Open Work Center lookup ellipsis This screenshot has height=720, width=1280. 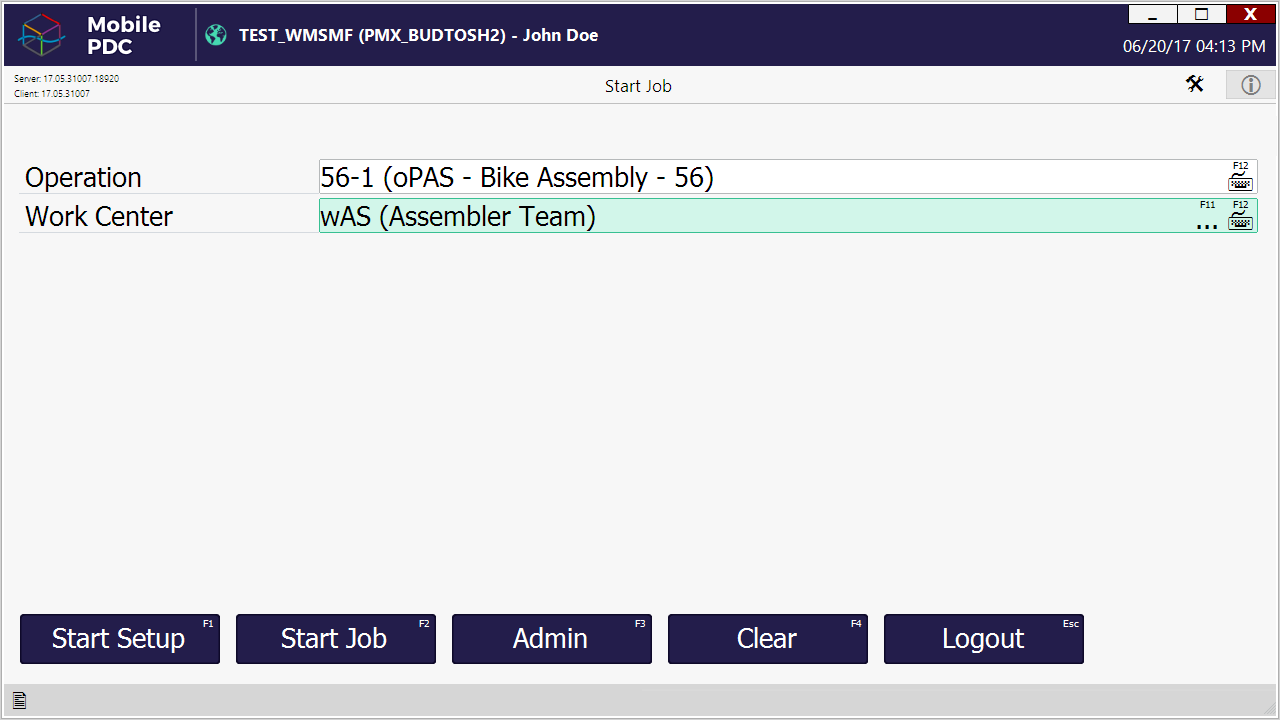(1207, 222)
